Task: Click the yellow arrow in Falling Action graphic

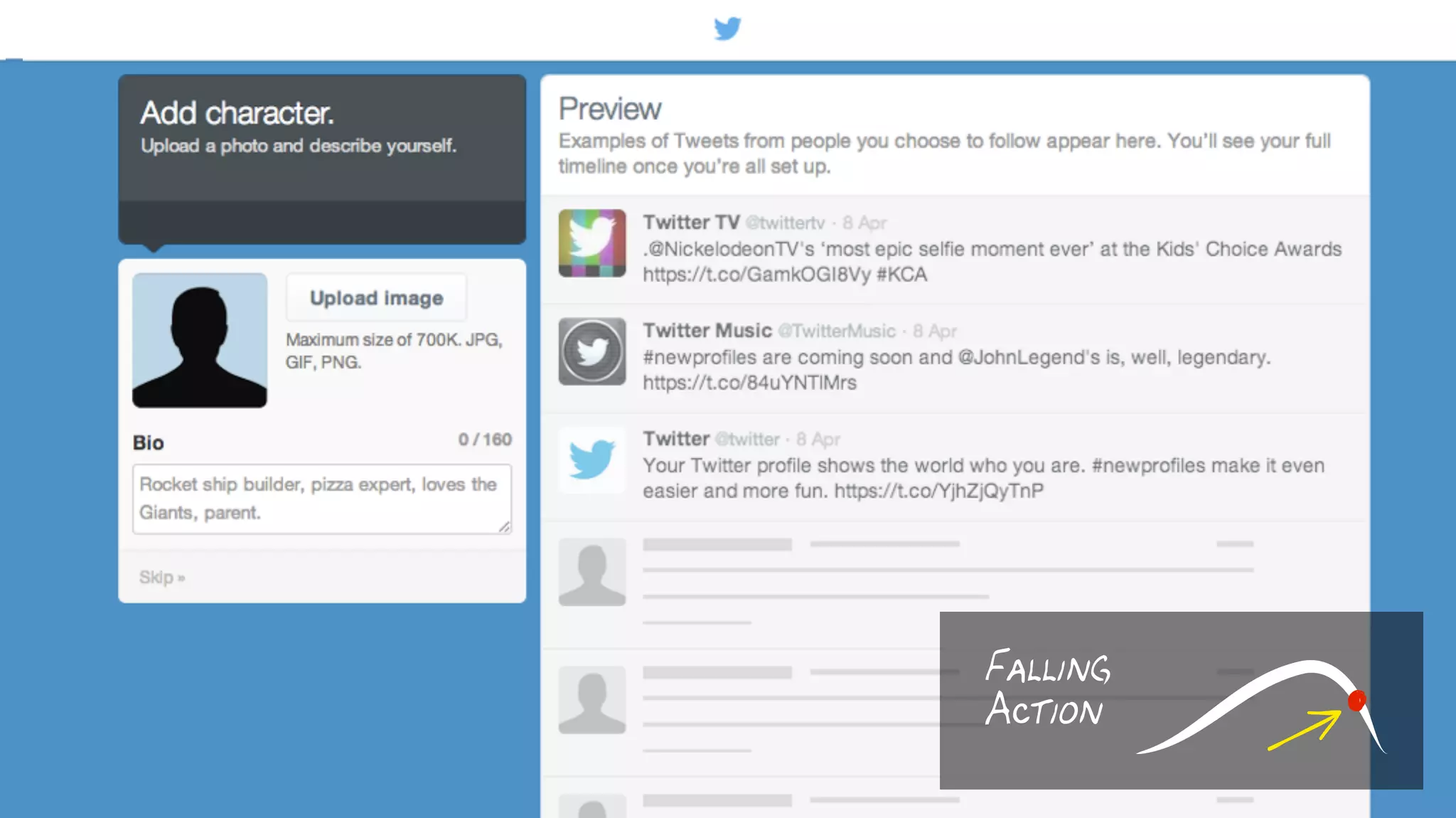Action: point(1305,729)
